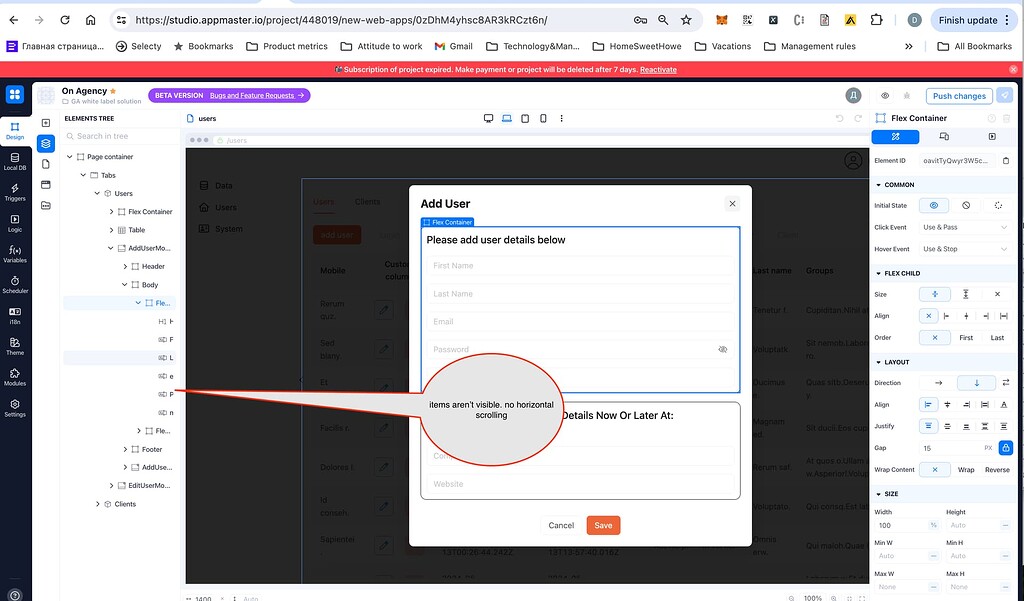
Task: Select the users page tab above canvas
Action: click(x=206, y=118)
